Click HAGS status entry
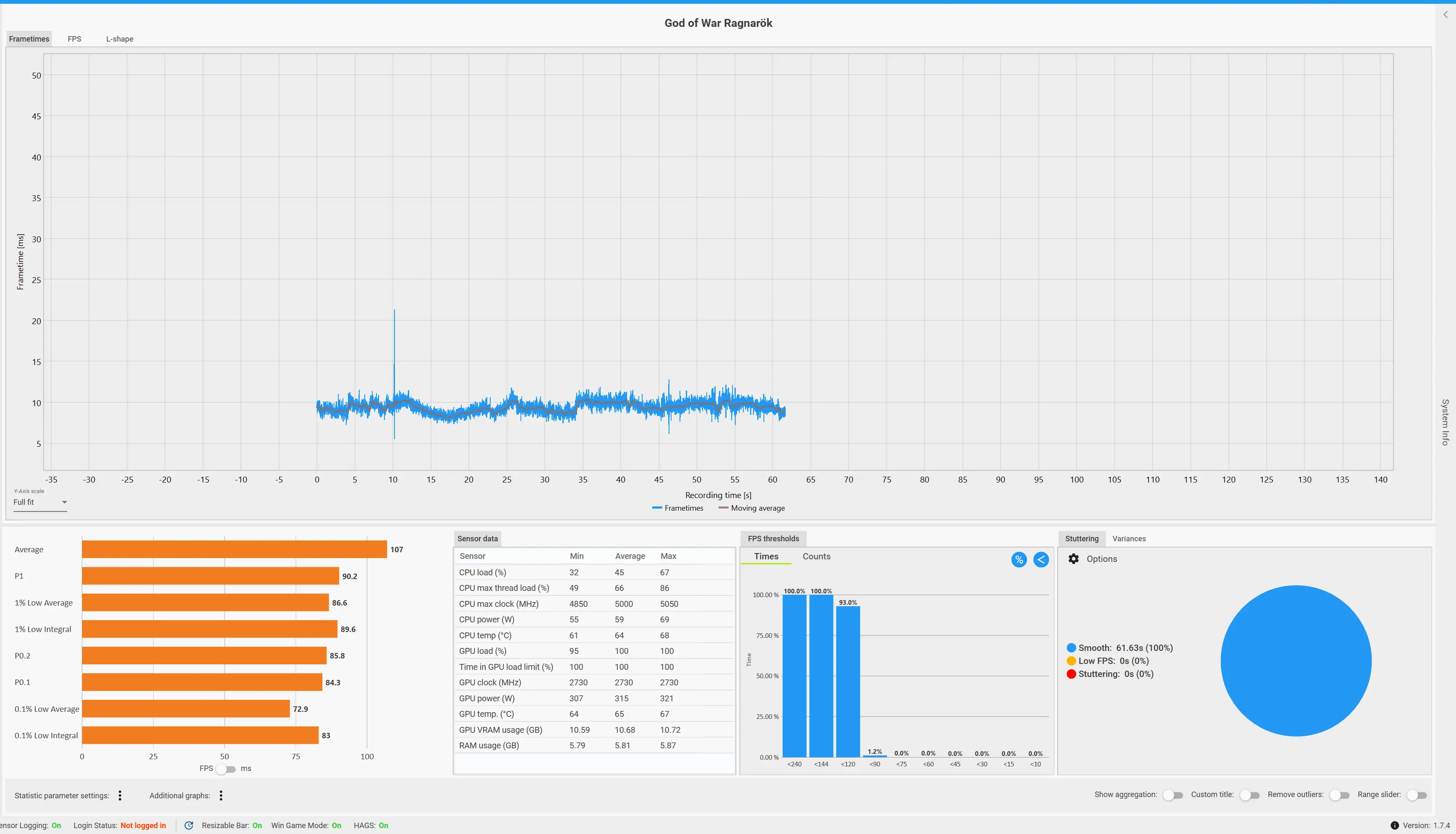The width and height of the screenshot is (1456, 834). (371, 826)
